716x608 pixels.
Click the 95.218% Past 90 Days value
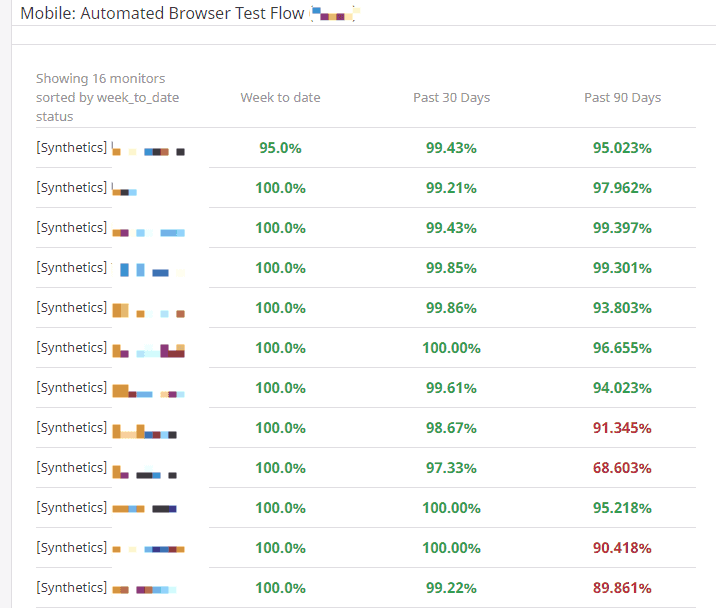tap(622, 508)
